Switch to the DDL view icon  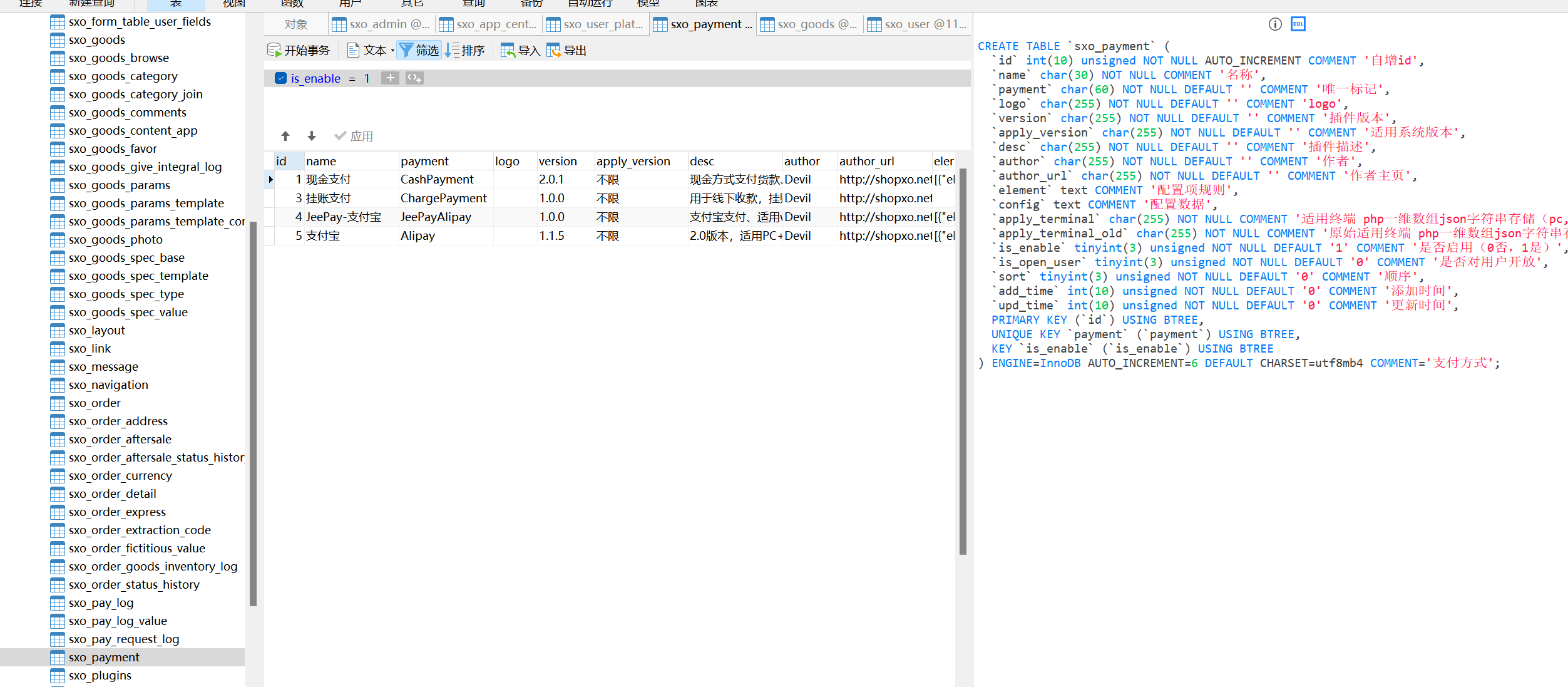click(x=1298, y=24)
